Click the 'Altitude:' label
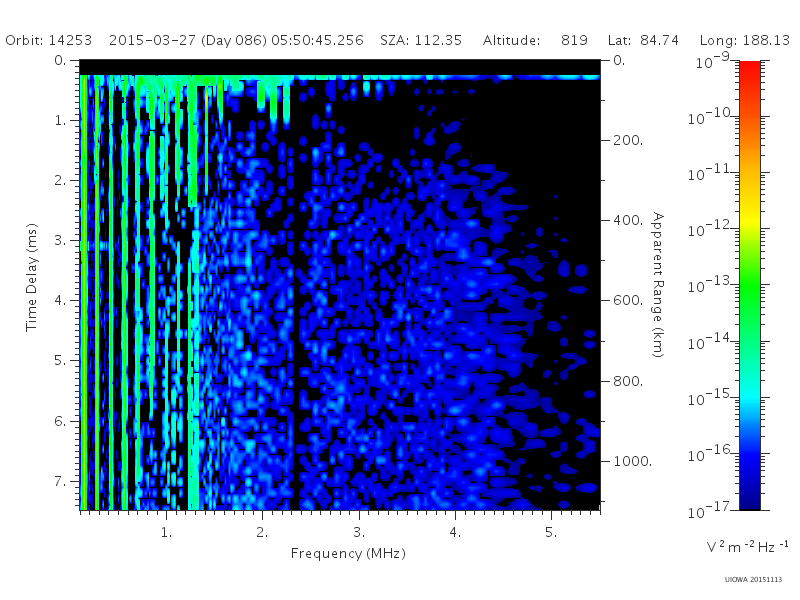 (x=511, y=40)
